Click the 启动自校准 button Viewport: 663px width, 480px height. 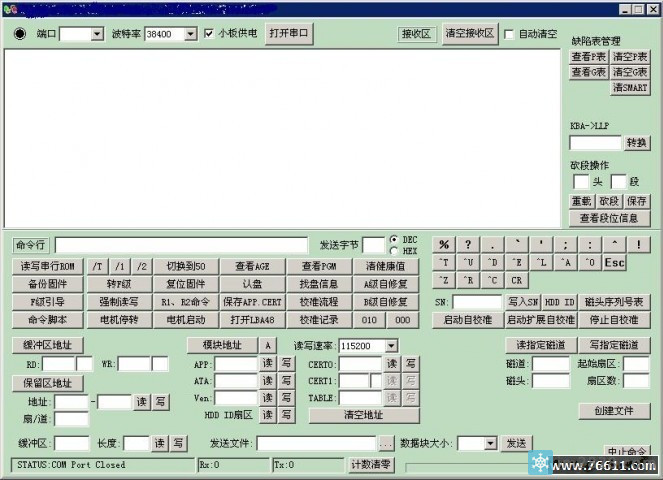click(467, 320)
